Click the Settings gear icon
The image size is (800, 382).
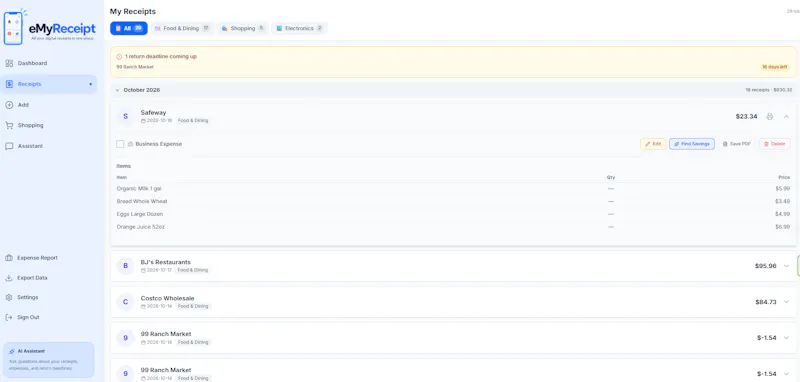point(9,297)
